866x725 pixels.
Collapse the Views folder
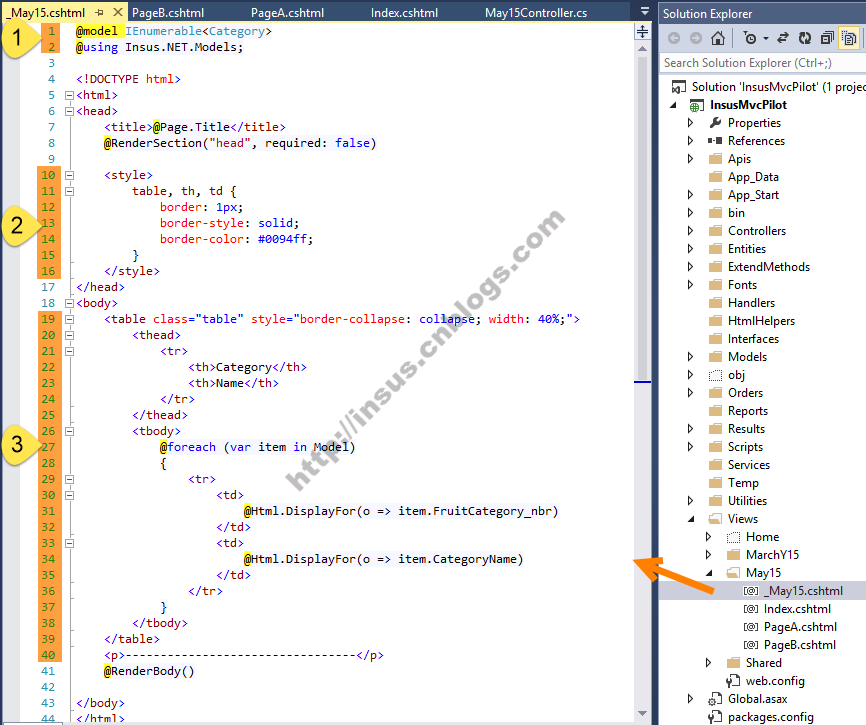[691, 519]
